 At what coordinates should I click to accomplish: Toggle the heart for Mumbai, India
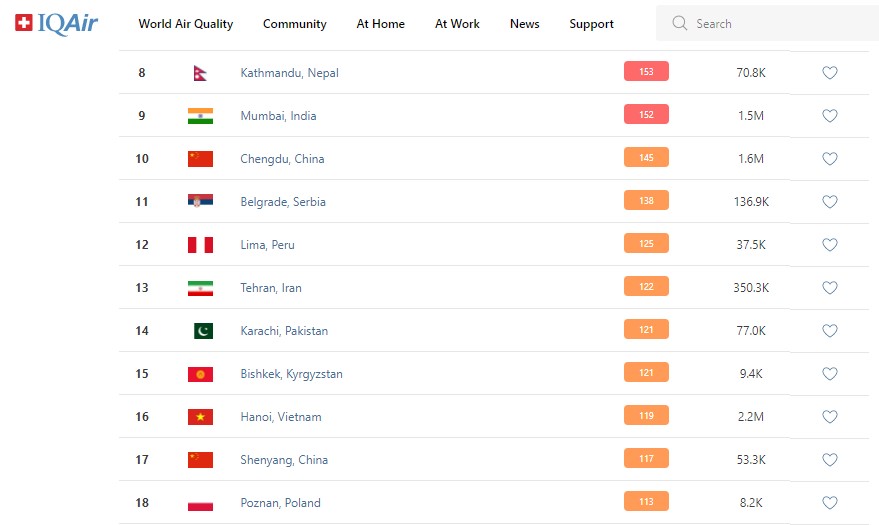point(829,116)
